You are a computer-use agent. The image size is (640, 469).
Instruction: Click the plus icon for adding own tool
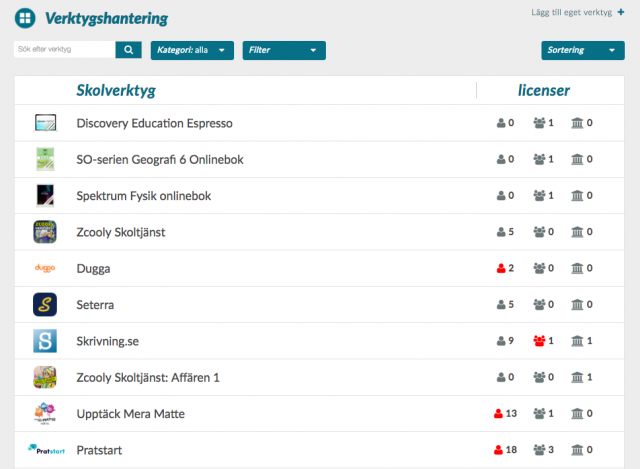(620, 12)
